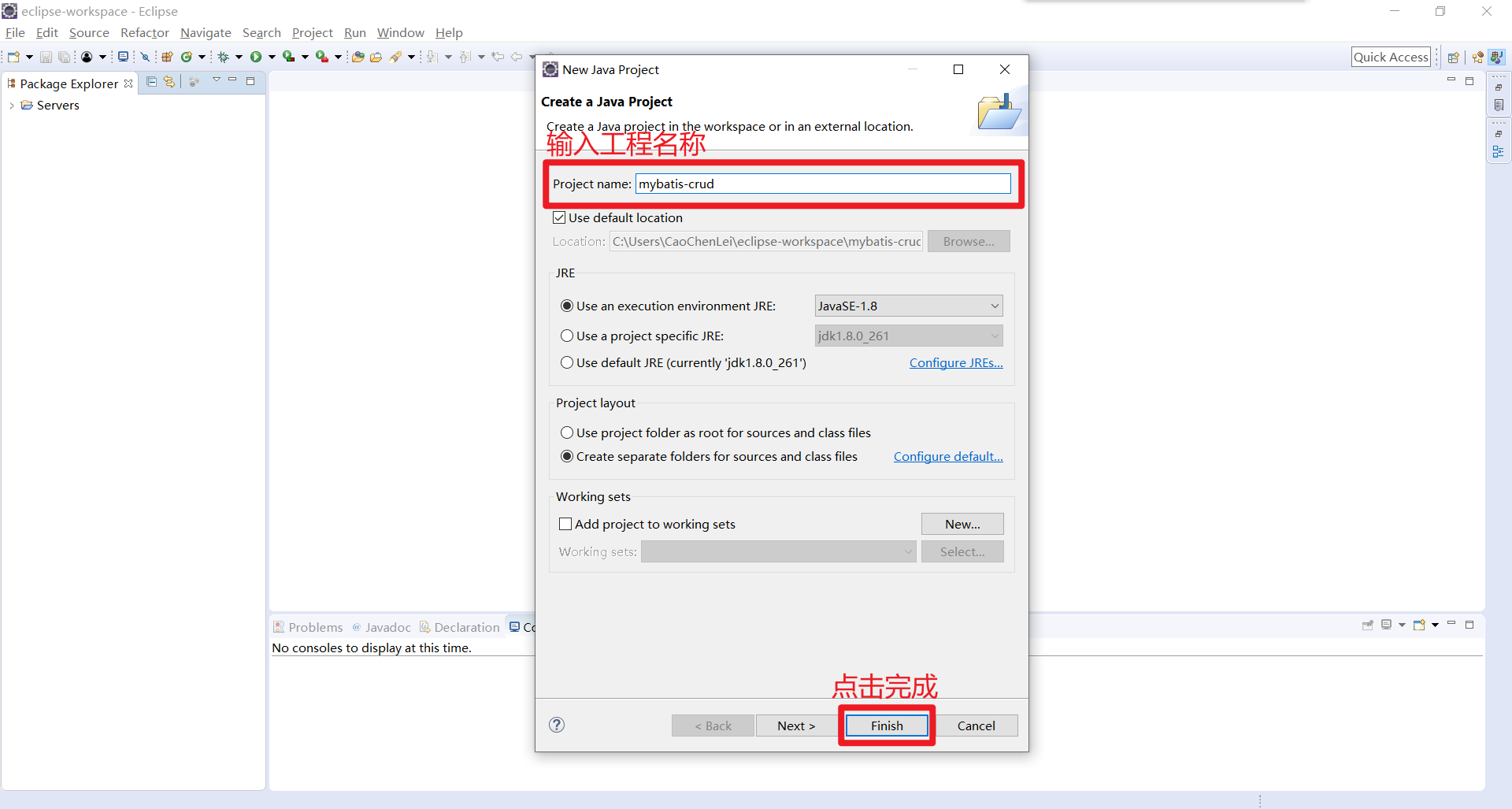This screenshot has height=809, width=1512.
Task: Select Use project folder as root option
Action: click(567, 432)
